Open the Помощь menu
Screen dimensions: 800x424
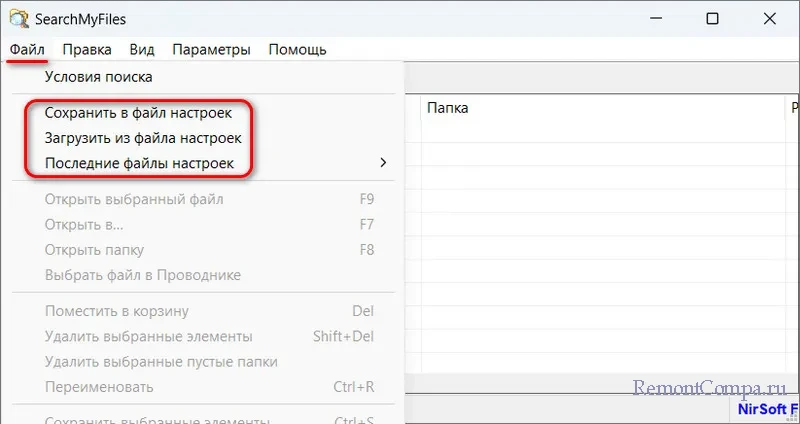tap(297, 49)
